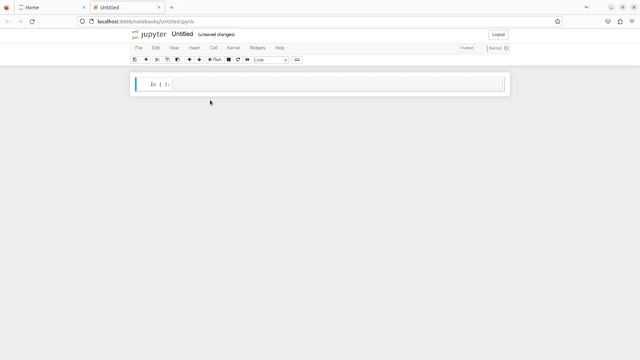Click the Logout button

coord(498,35)
